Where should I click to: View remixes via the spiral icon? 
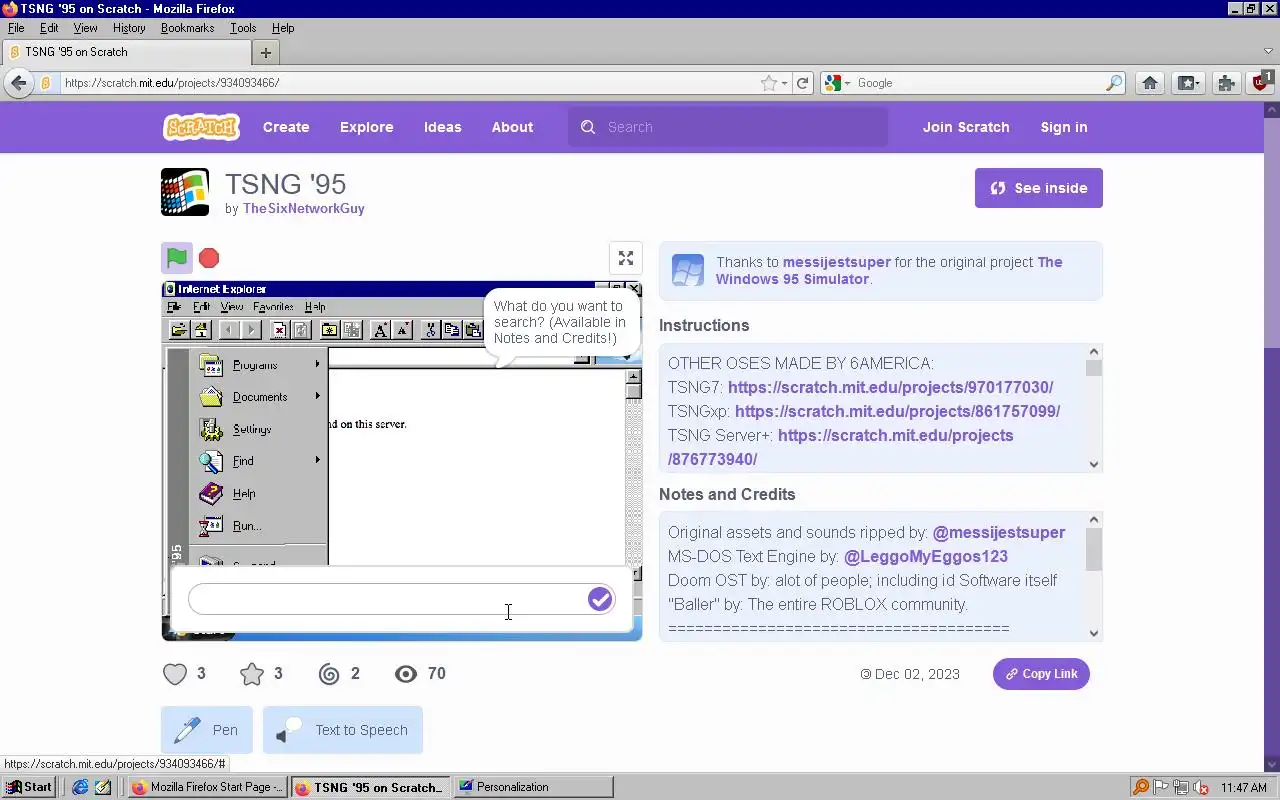329,674
